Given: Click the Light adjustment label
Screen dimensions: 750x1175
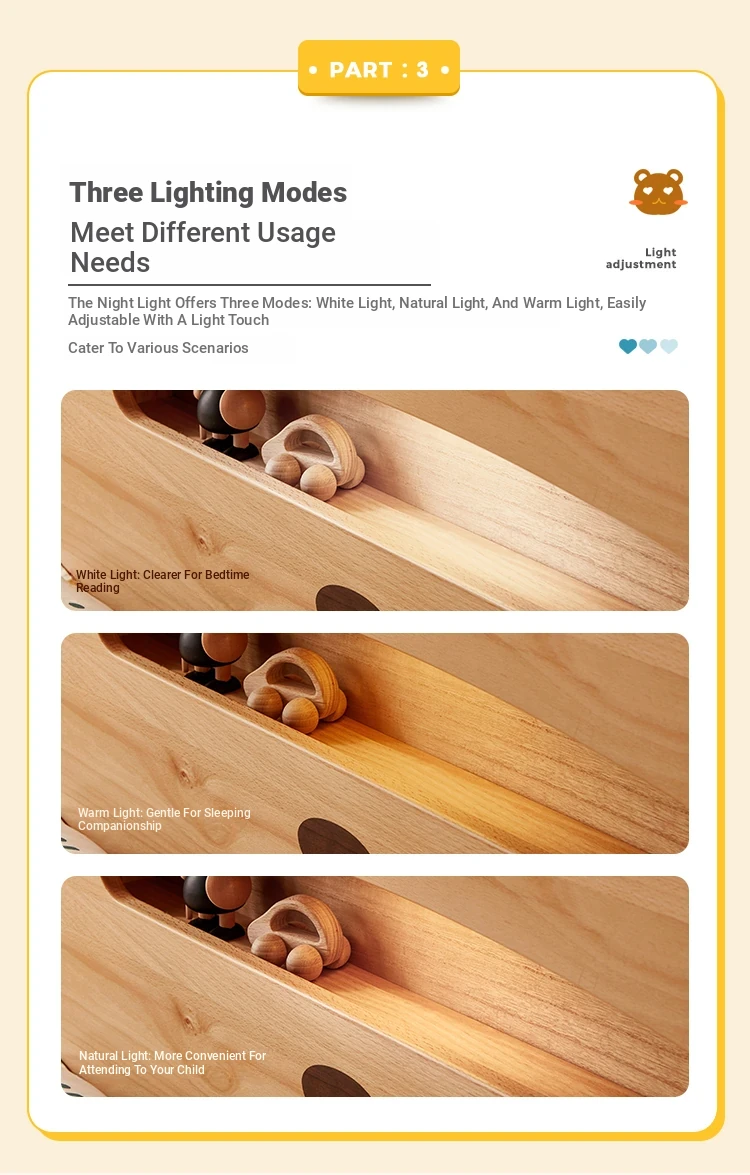Looking at the screenshot, I should pyautogui.click(x=641, y=258).
